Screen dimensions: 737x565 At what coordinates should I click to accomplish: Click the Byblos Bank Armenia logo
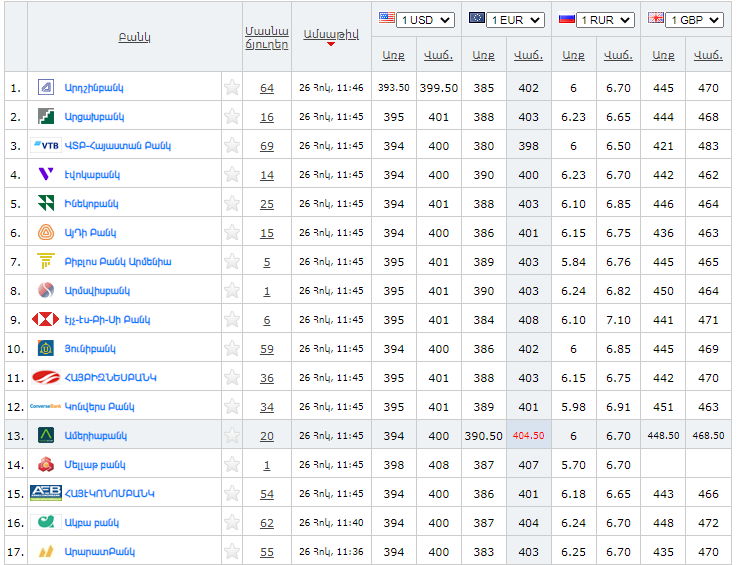[46, 261]
